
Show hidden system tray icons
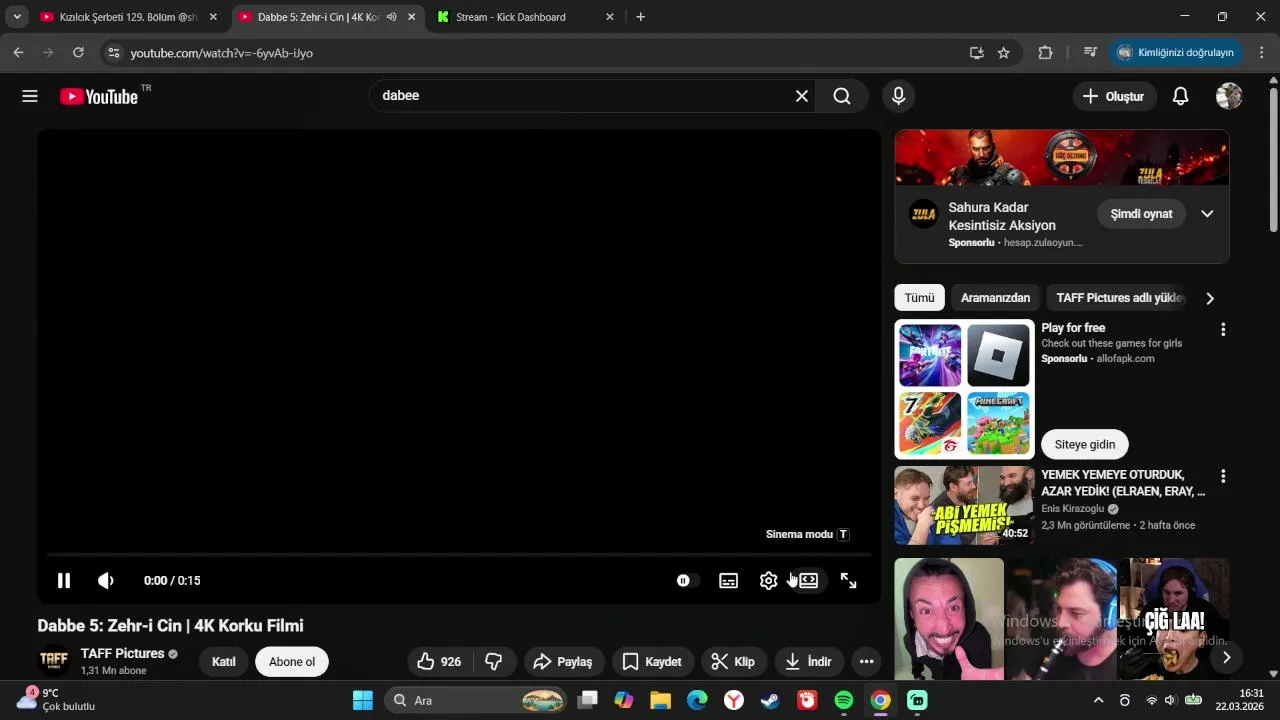[x=1098, y=700]
